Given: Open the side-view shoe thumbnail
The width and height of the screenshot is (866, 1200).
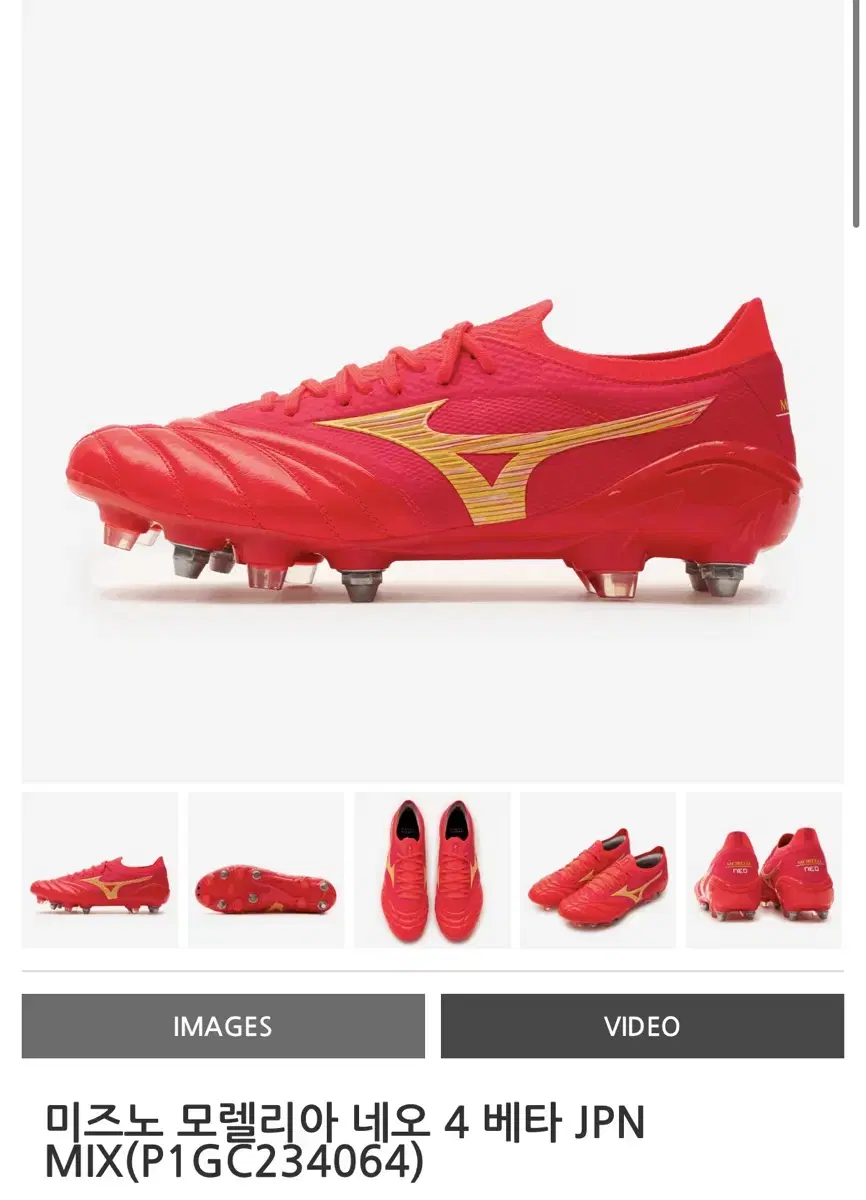Looking at the screenshot, I should [100, 870].
